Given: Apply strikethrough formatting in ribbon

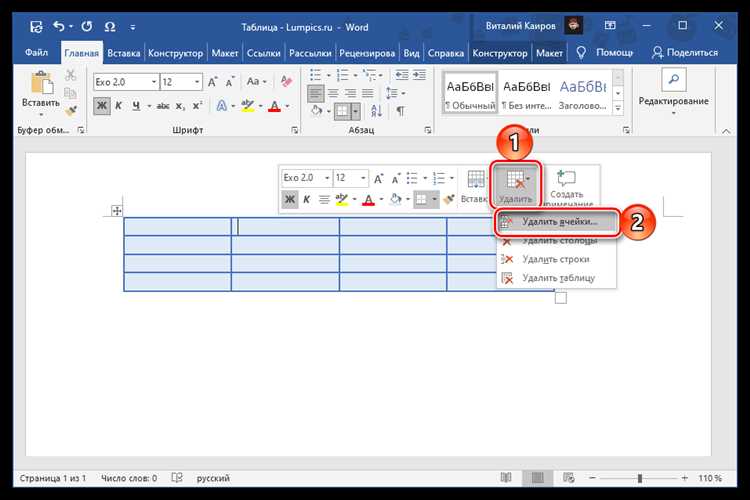Looking at the screenshot, I should point(163,106).
